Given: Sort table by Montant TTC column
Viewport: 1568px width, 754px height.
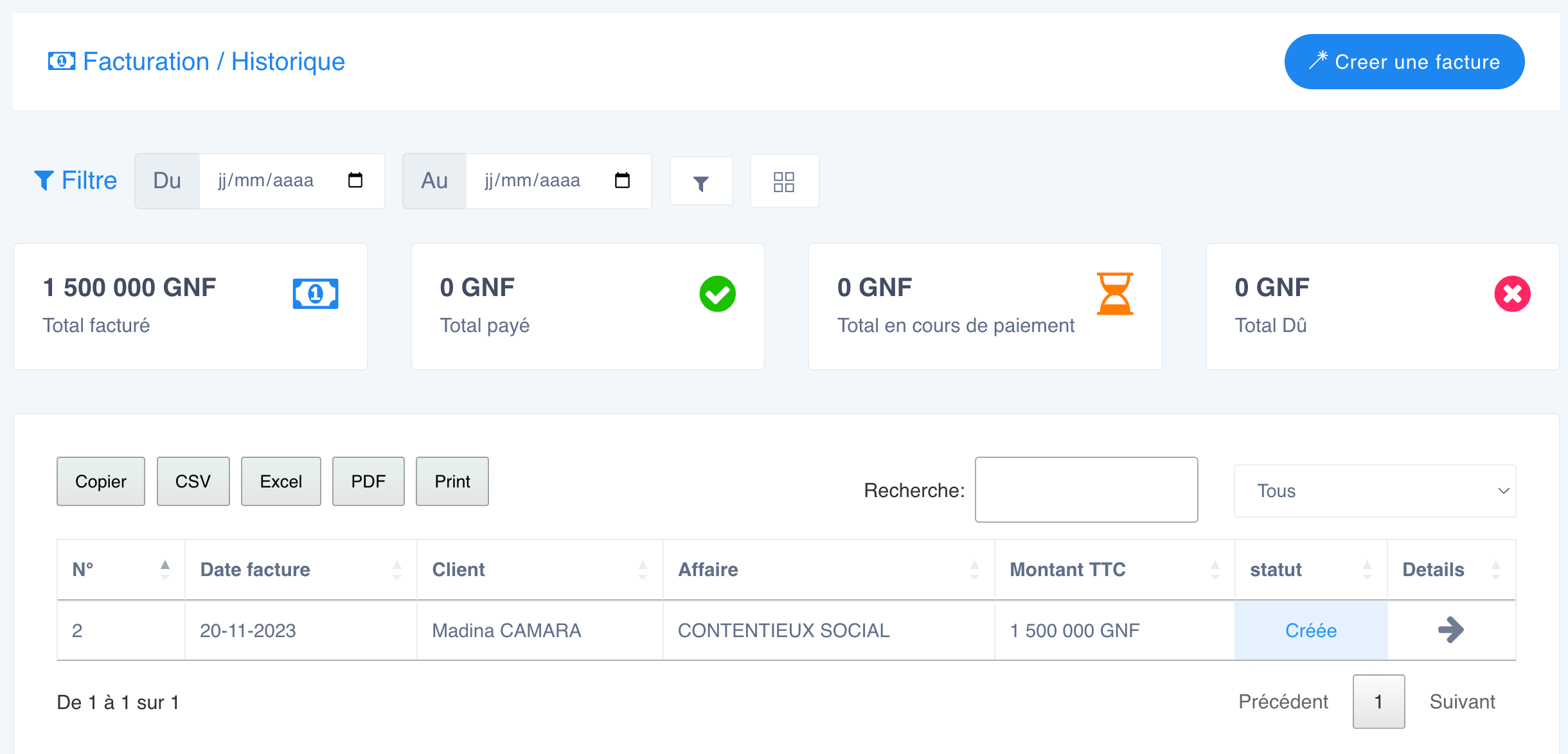Looking at the screenshot, I should pyautogui.click(x=1114, y=570).
